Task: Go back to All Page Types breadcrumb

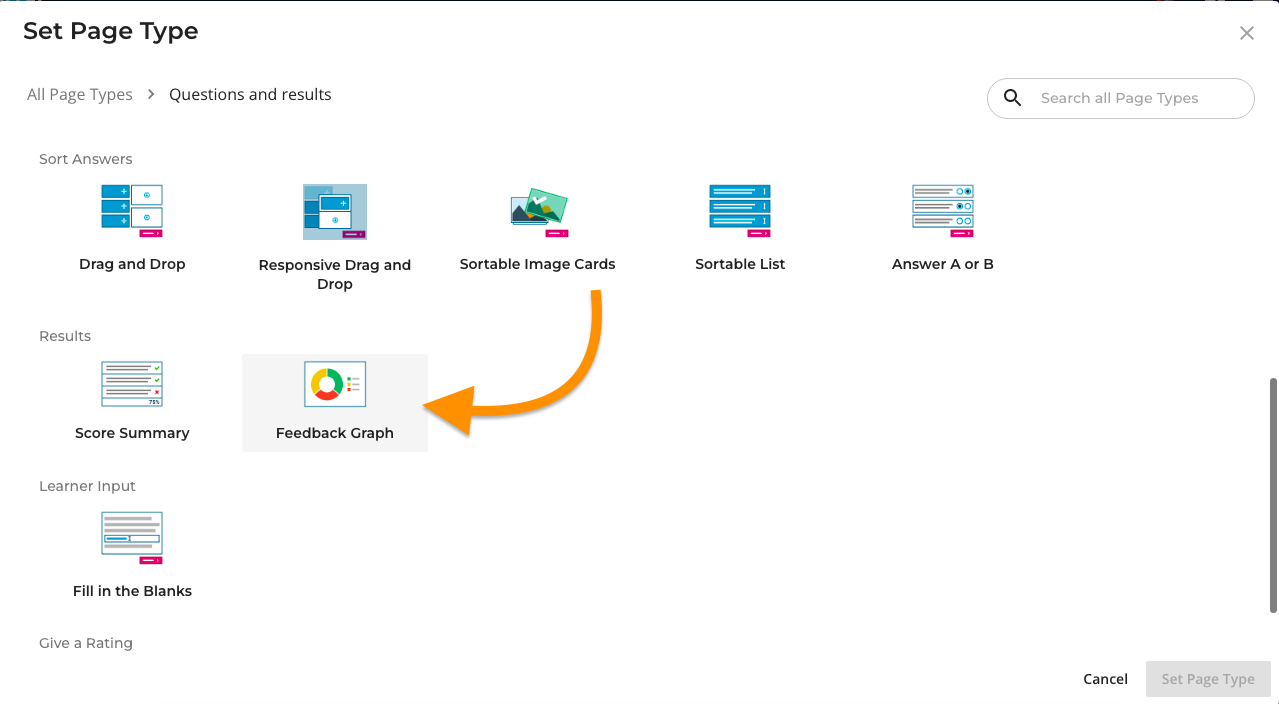Action: coord(80,94)
